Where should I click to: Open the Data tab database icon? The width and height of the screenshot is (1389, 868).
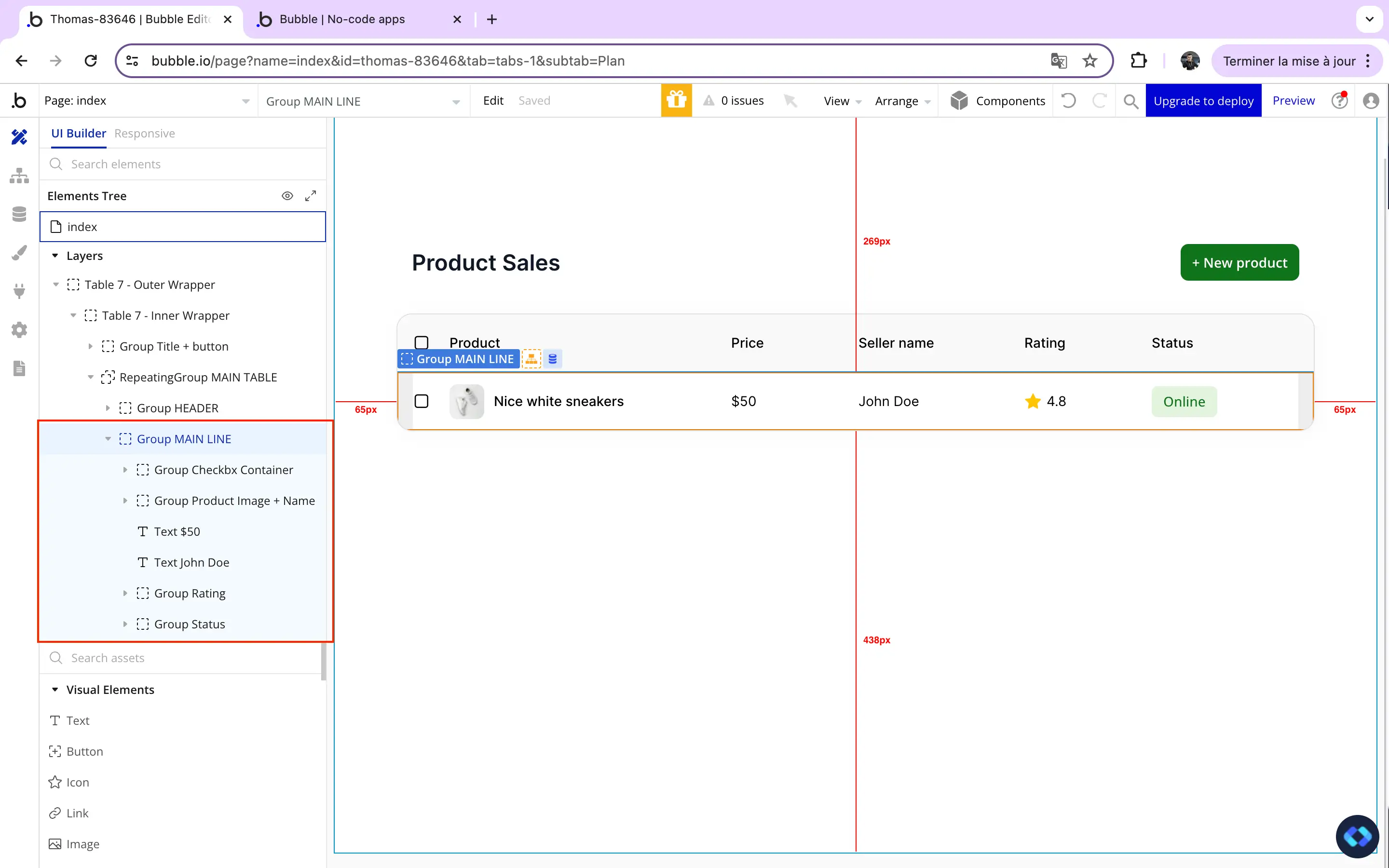[19, 214]
